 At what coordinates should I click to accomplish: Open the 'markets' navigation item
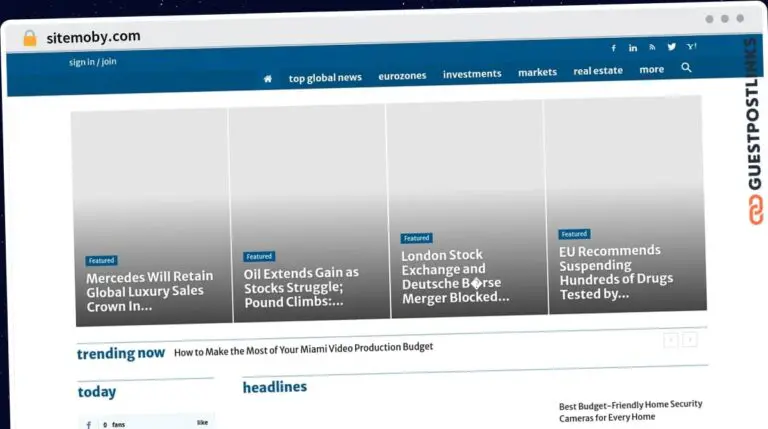coord(537,72)
